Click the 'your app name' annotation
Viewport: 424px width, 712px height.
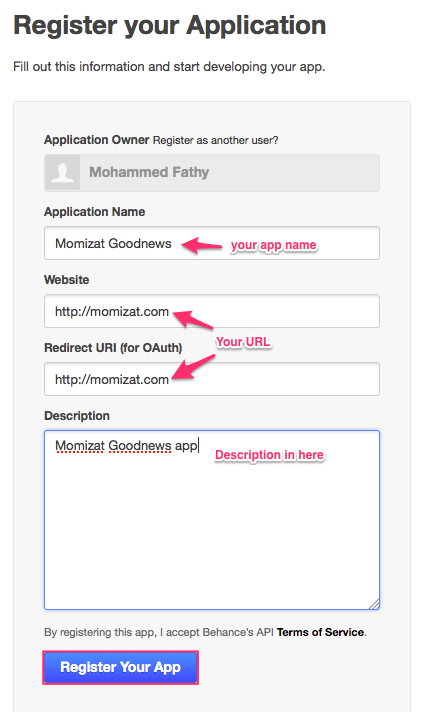(x=273, y=245)
